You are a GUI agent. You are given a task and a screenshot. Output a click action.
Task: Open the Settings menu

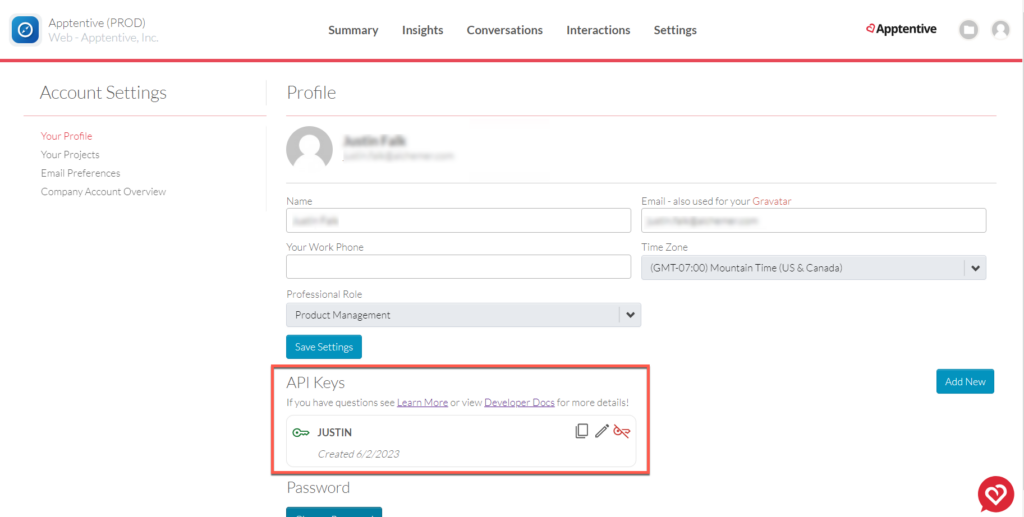coord(675,30)
